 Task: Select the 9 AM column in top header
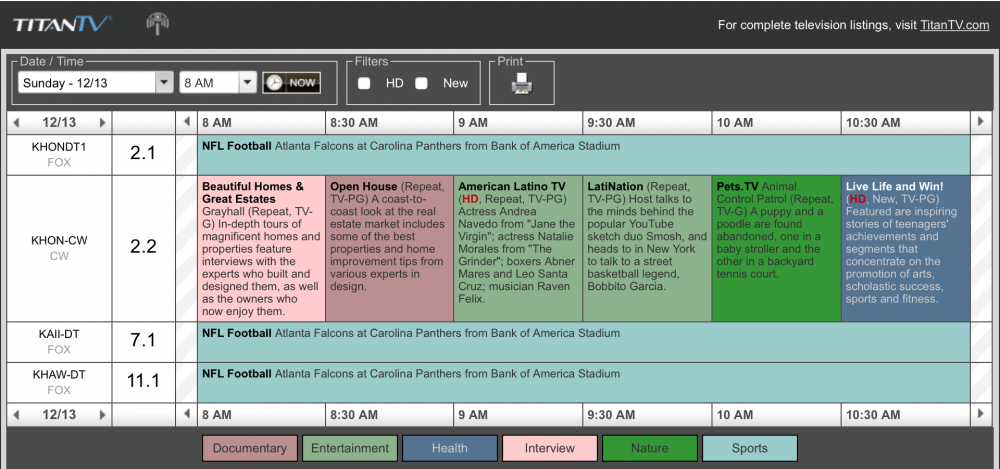coord(518,123)
